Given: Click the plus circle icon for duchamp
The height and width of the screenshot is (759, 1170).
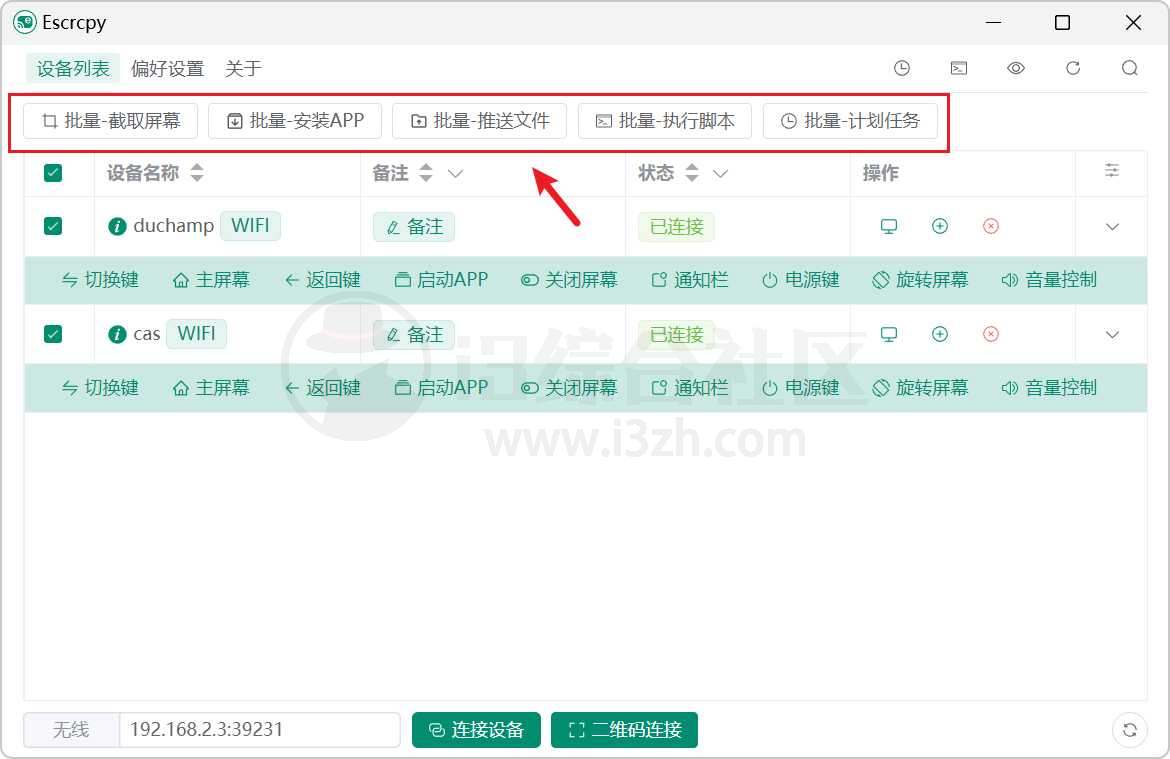Looking at the screenshot, I should click(x=940, y=225).
